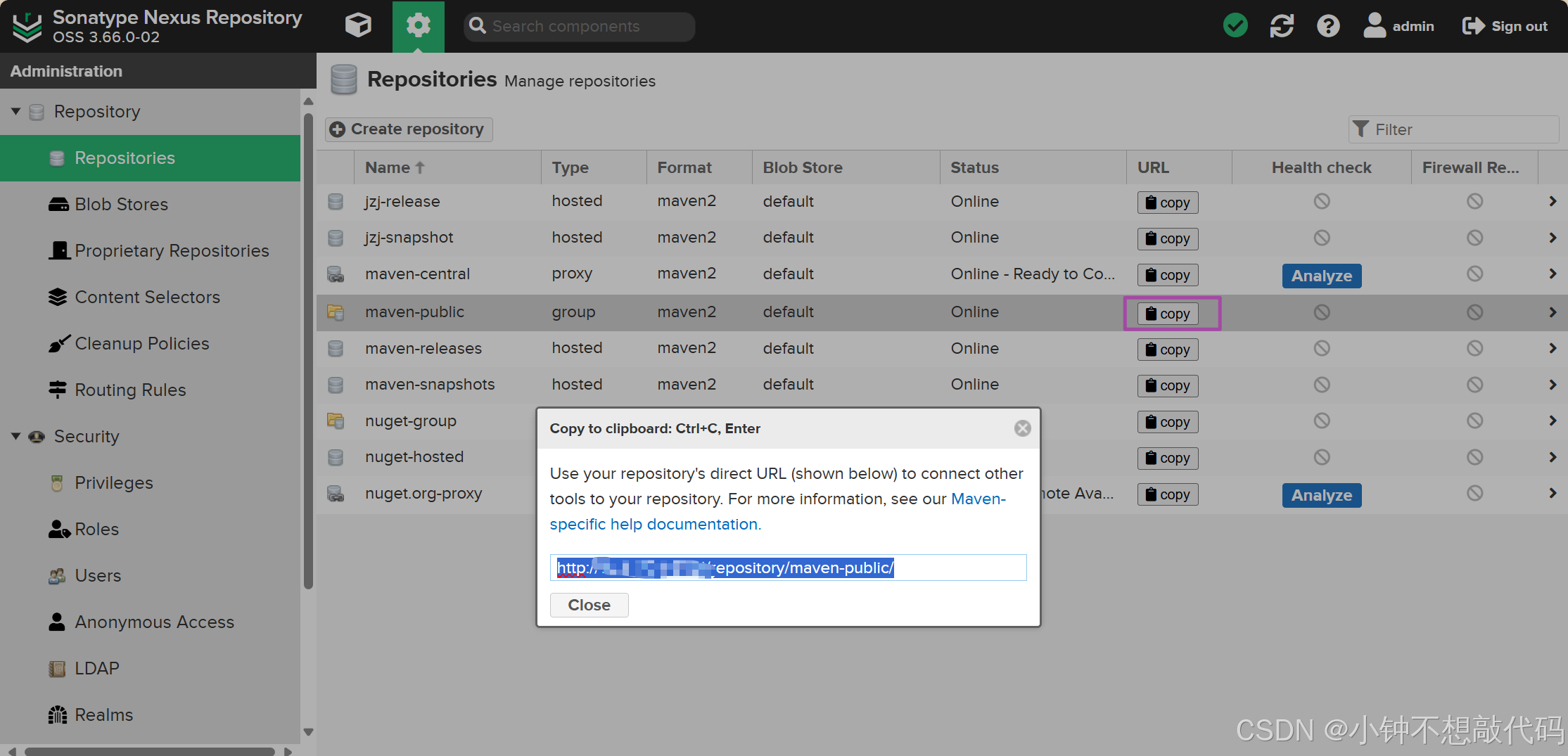Sort by Type column header
Image resolution: width=1568 pixels, height=756 pixels.
coord(594,167)
